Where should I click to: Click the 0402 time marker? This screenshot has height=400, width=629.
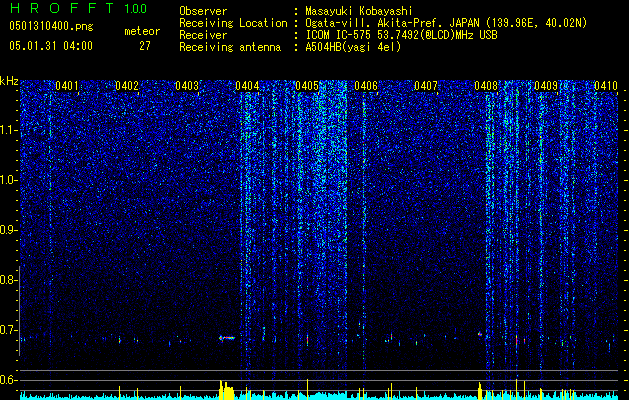click(x=127, y=86)
